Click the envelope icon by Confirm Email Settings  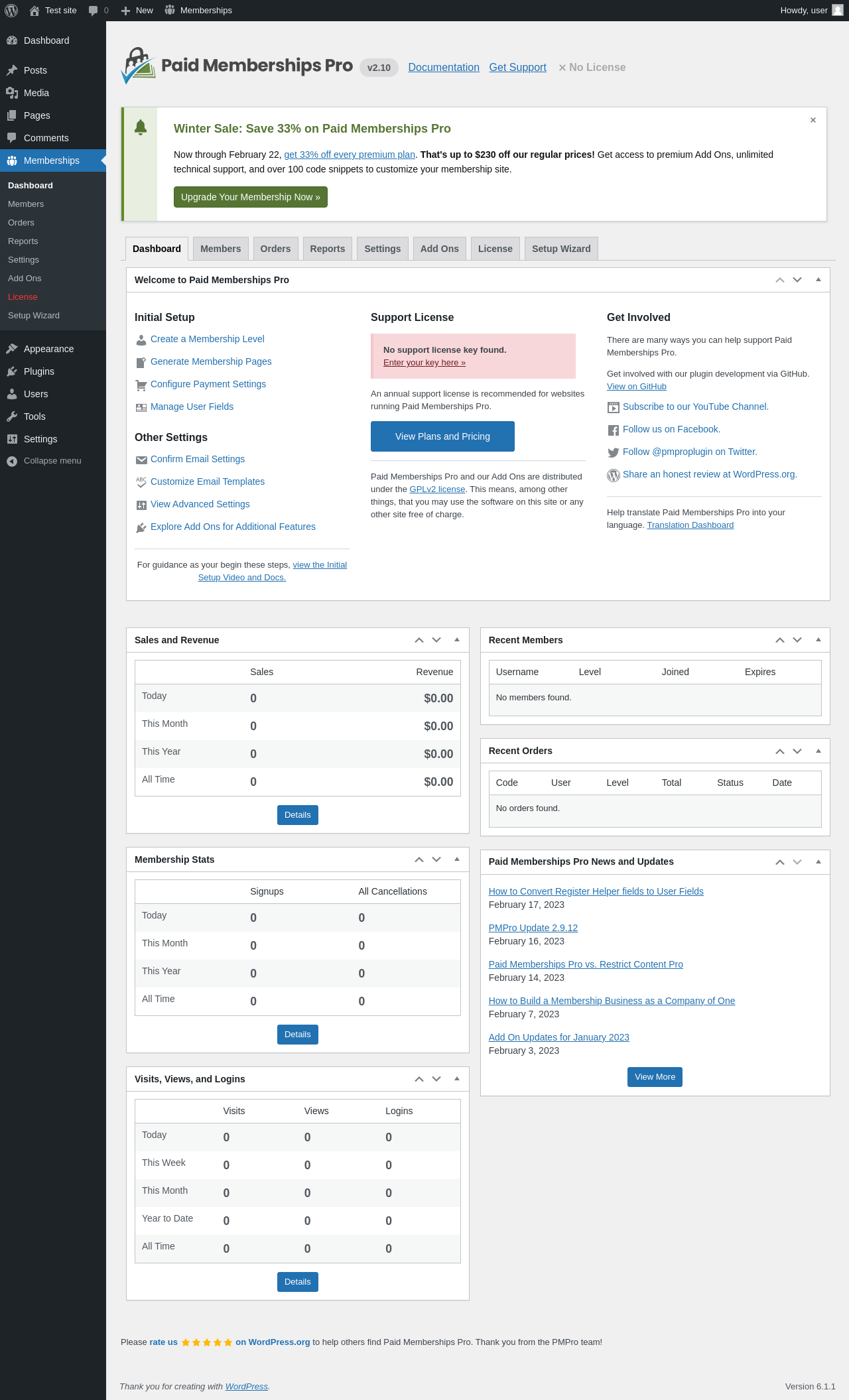(141, 460)
